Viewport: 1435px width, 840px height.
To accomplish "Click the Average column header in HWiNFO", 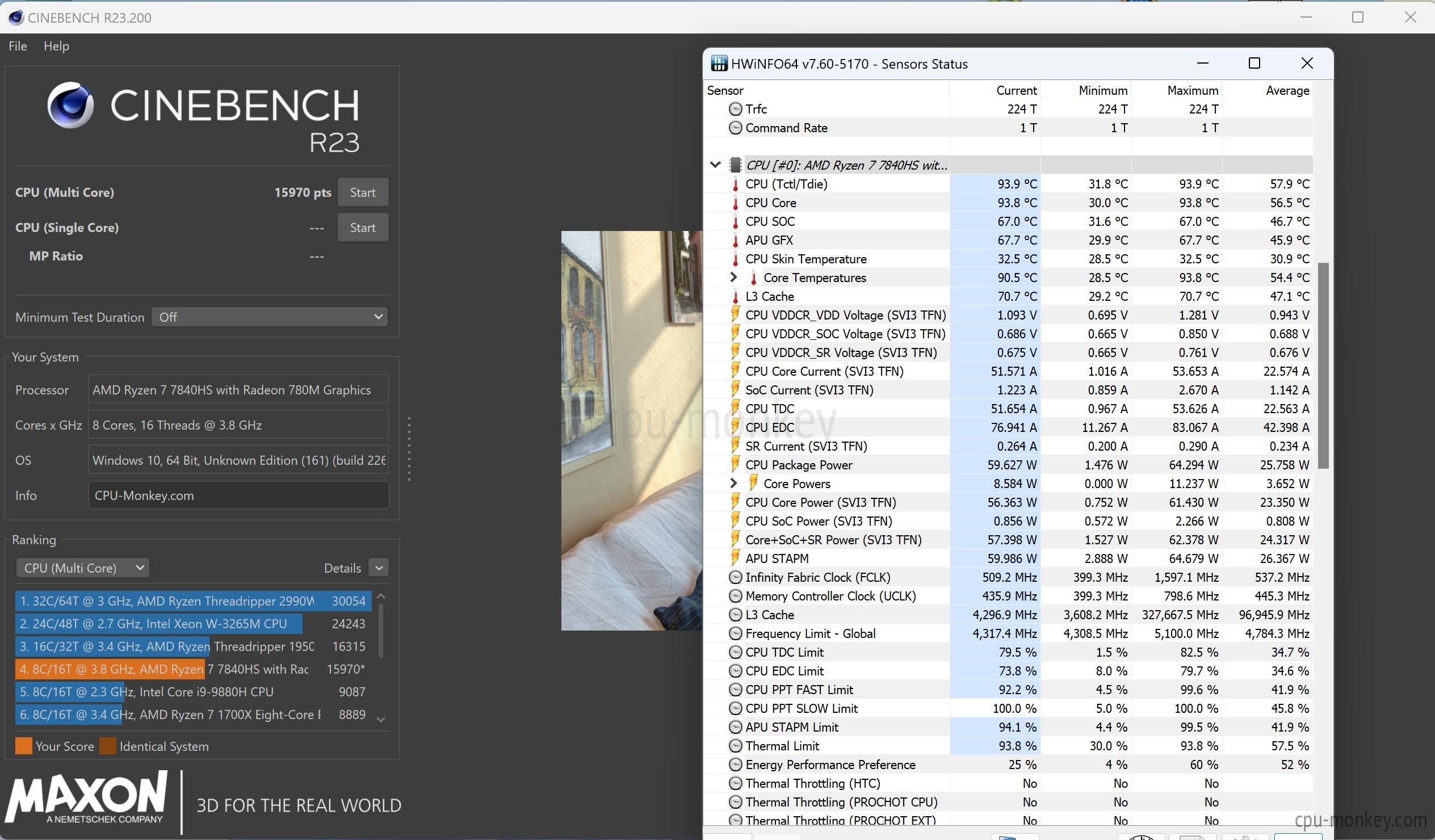I will coord(1268,90).
